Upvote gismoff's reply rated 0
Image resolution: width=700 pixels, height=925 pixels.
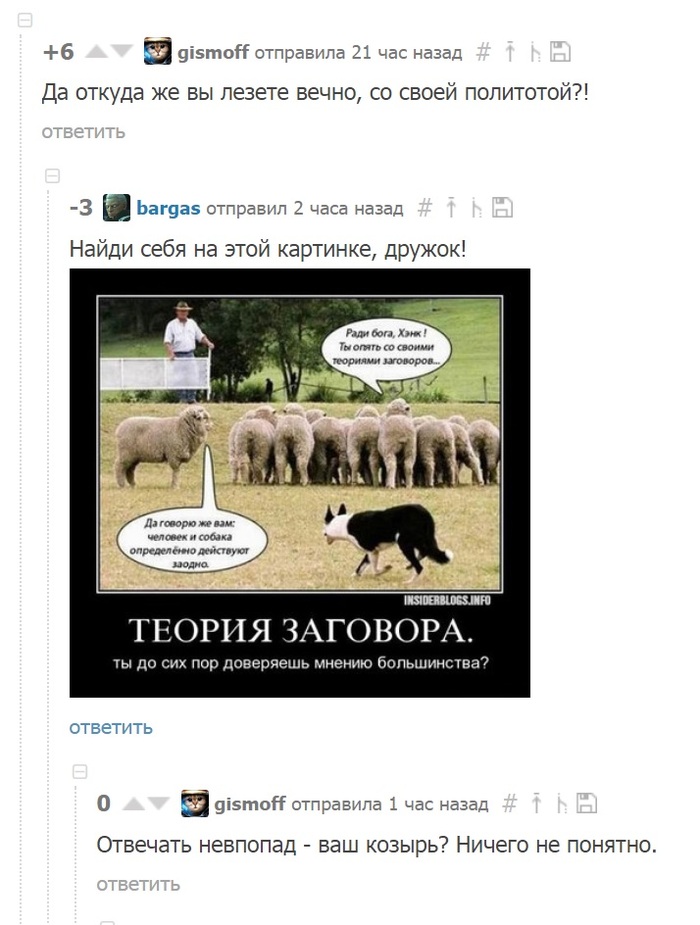pos(134,803)
